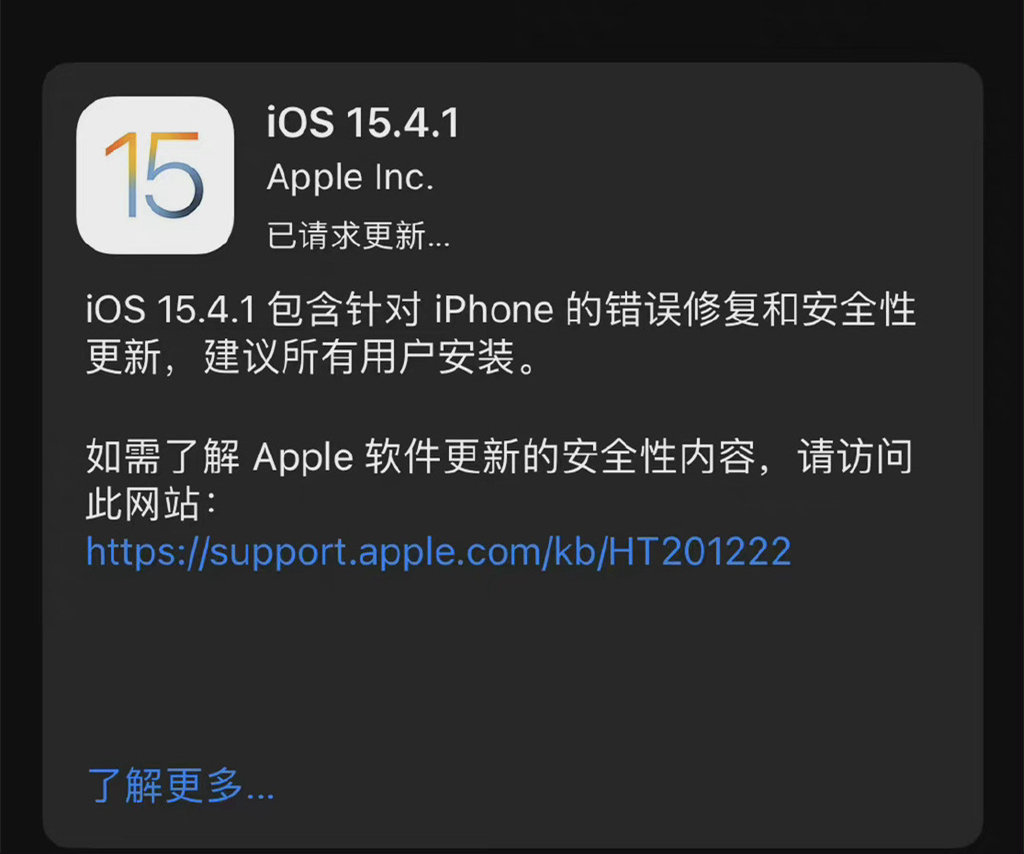Tap 错误修复和安全性 phrase in description
Viewport: 1024px width, 854px height.
pos(761,309)
